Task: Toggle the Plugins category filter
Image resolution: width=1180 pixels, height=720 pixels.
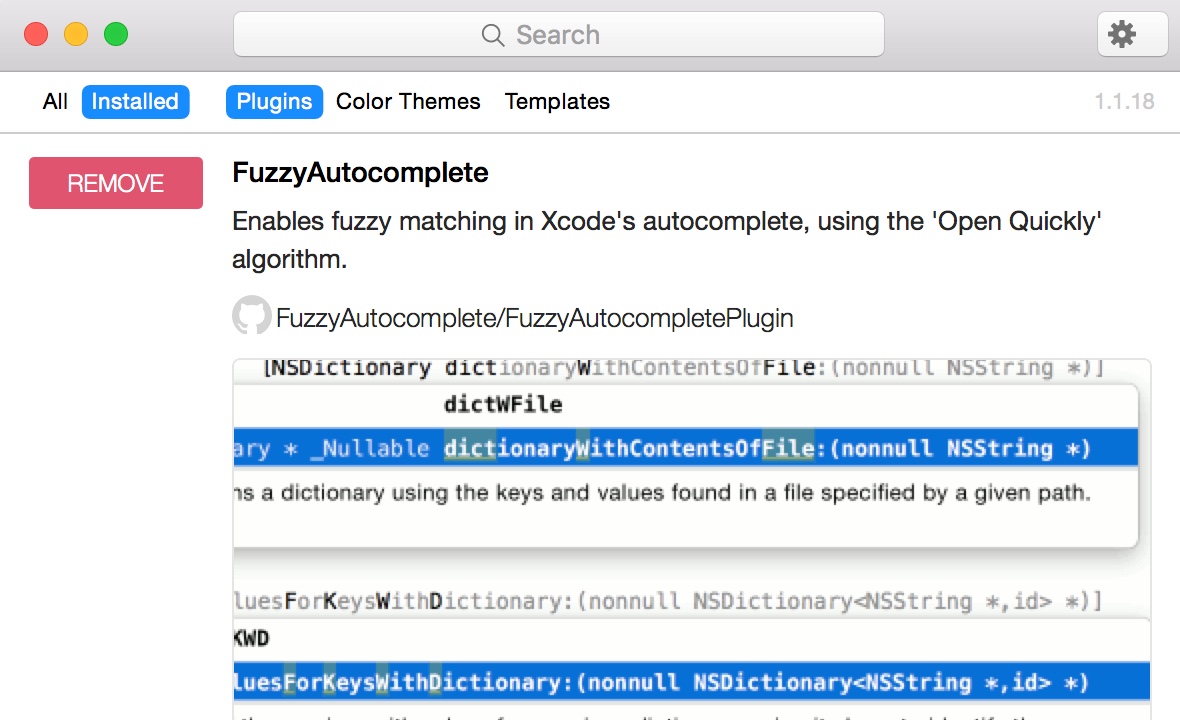Action: (274, 102)
